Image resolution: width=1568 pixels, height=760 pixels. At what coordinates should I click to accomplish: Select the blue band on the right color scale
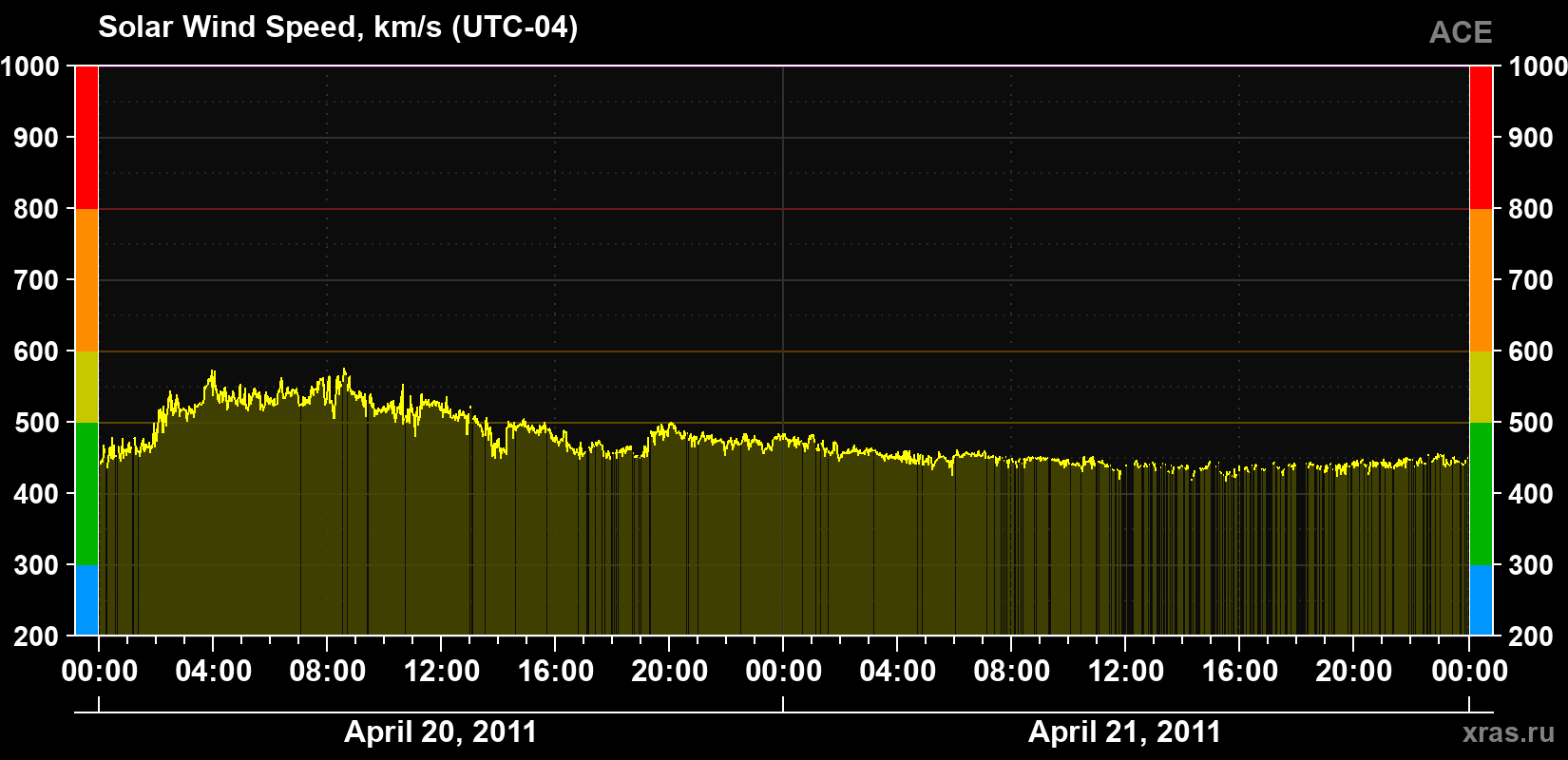pos(1482,600)
